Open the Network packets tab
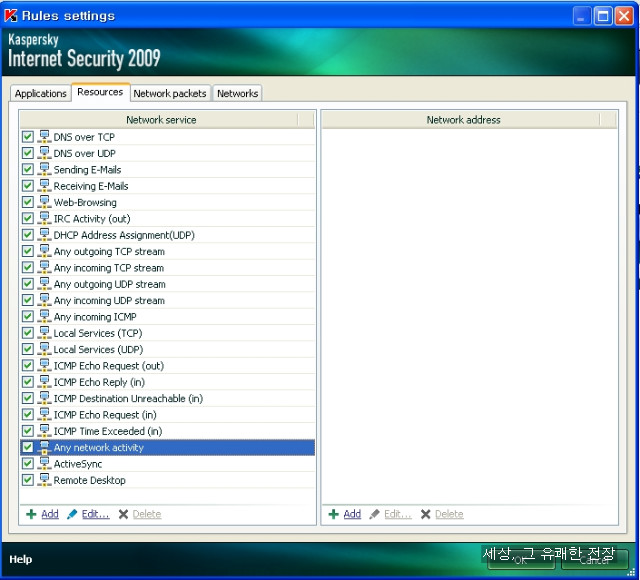The height and width of the screenshot is (580, 640). (170, 93)
